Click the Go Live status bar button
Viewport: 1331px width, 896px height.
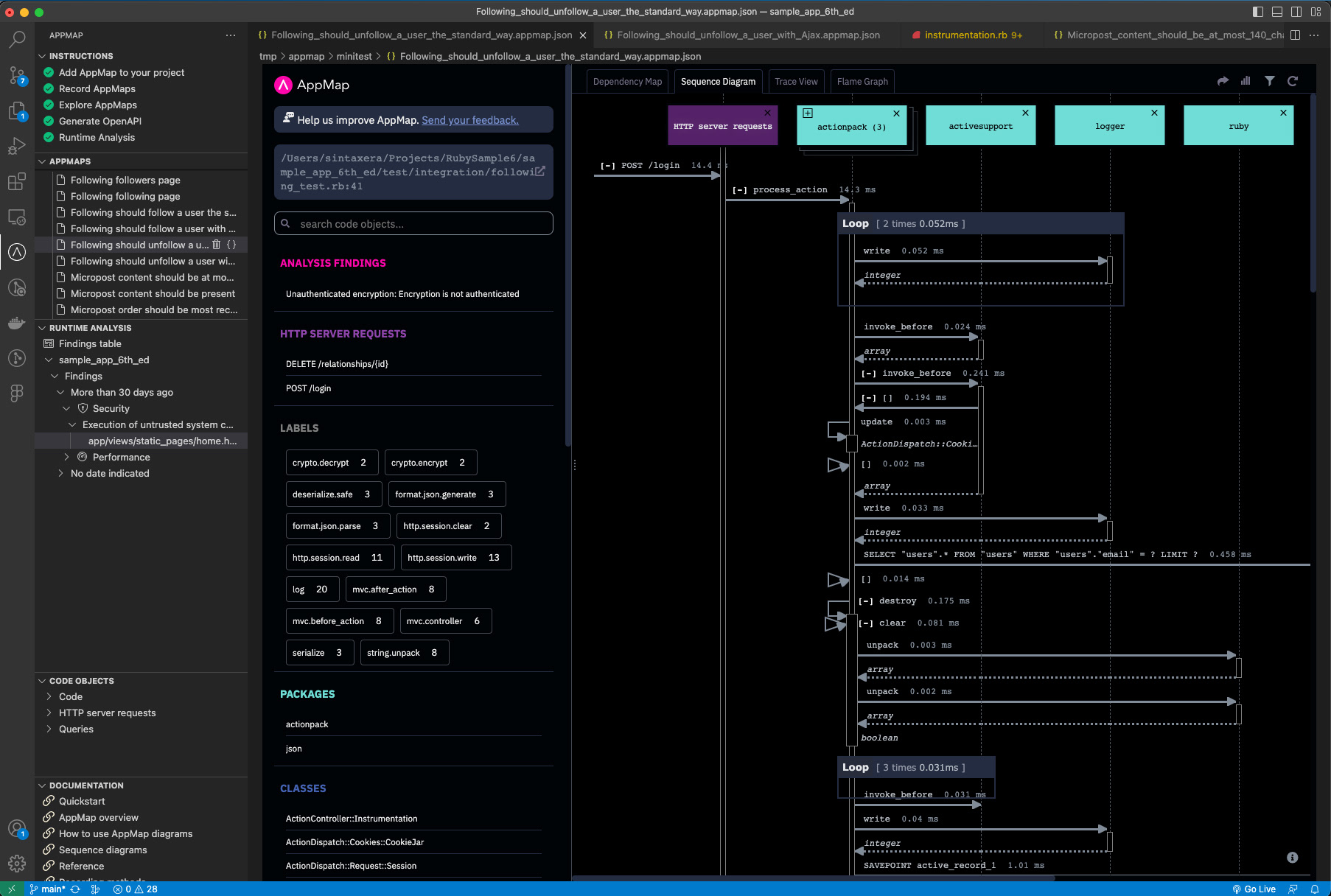coord(1254,889)
